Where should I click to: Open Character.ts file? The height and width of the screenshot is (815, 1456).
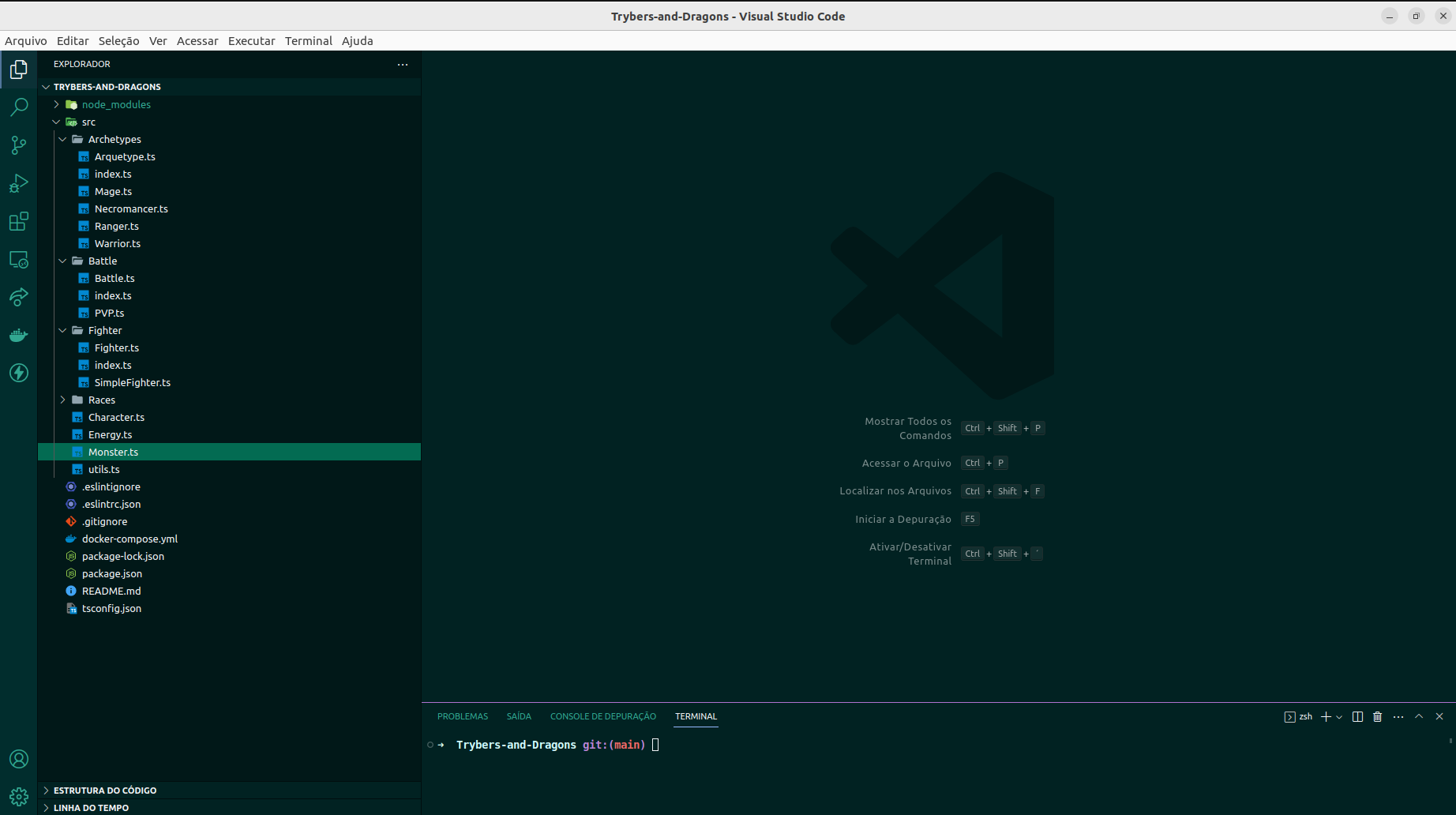coord(229,417)
